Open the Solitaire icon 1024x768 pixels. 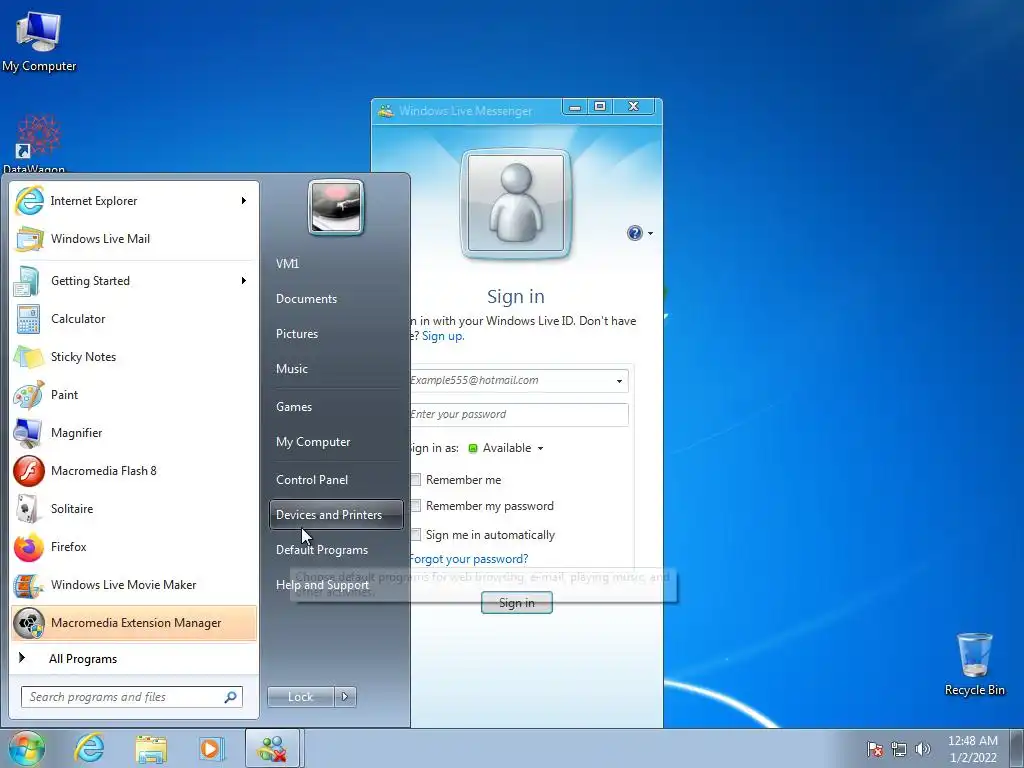pyautogui.click(x=27, y=509)
